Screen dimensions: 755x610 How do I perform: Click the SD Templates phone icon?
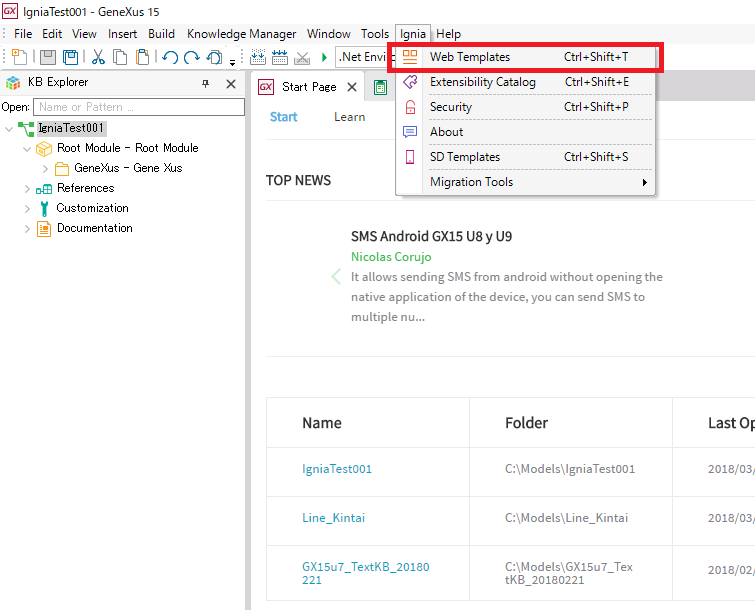[410, 157]
